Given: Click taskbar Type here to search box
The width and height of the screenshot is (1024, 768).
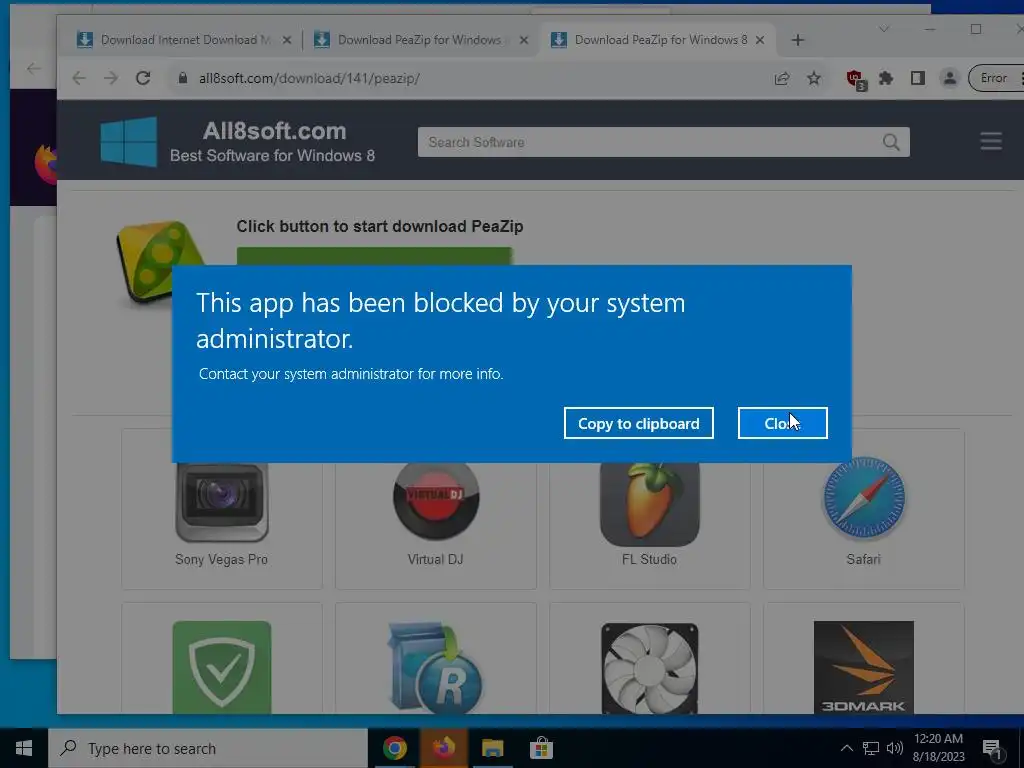Looking at the screenshot, I should 208,748.
